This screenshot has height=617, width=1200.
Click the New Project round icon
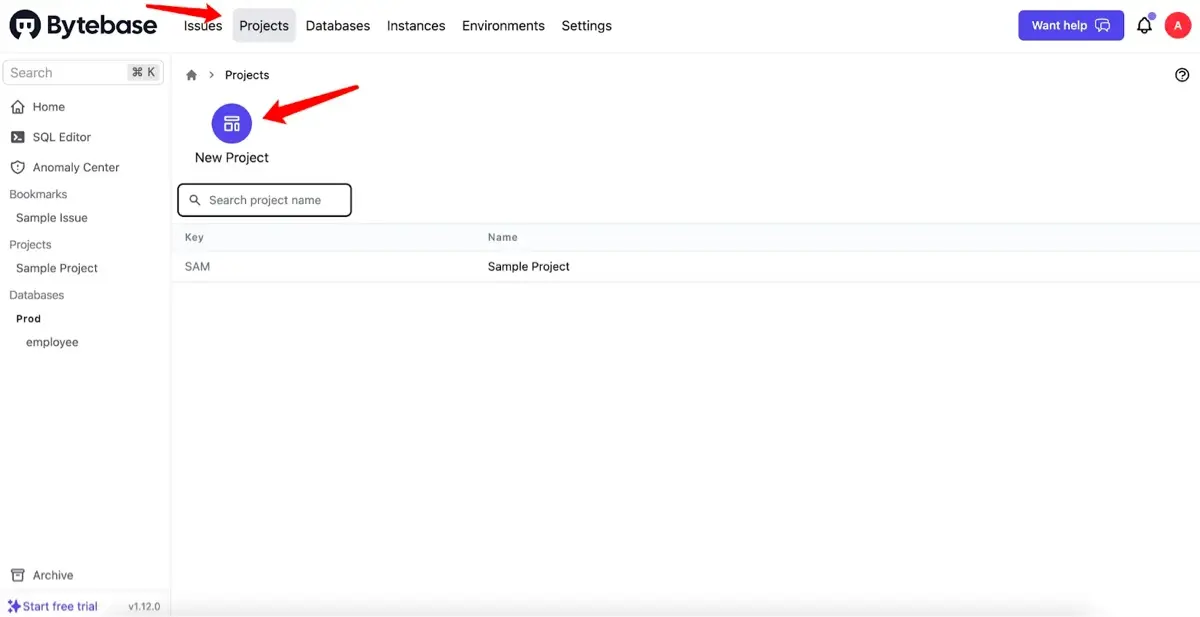coord(232,124)
